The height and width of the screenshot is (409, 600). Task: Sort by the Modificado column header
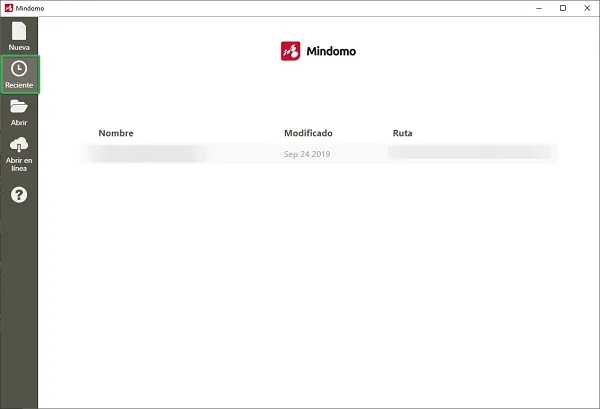tap(308, 133)
